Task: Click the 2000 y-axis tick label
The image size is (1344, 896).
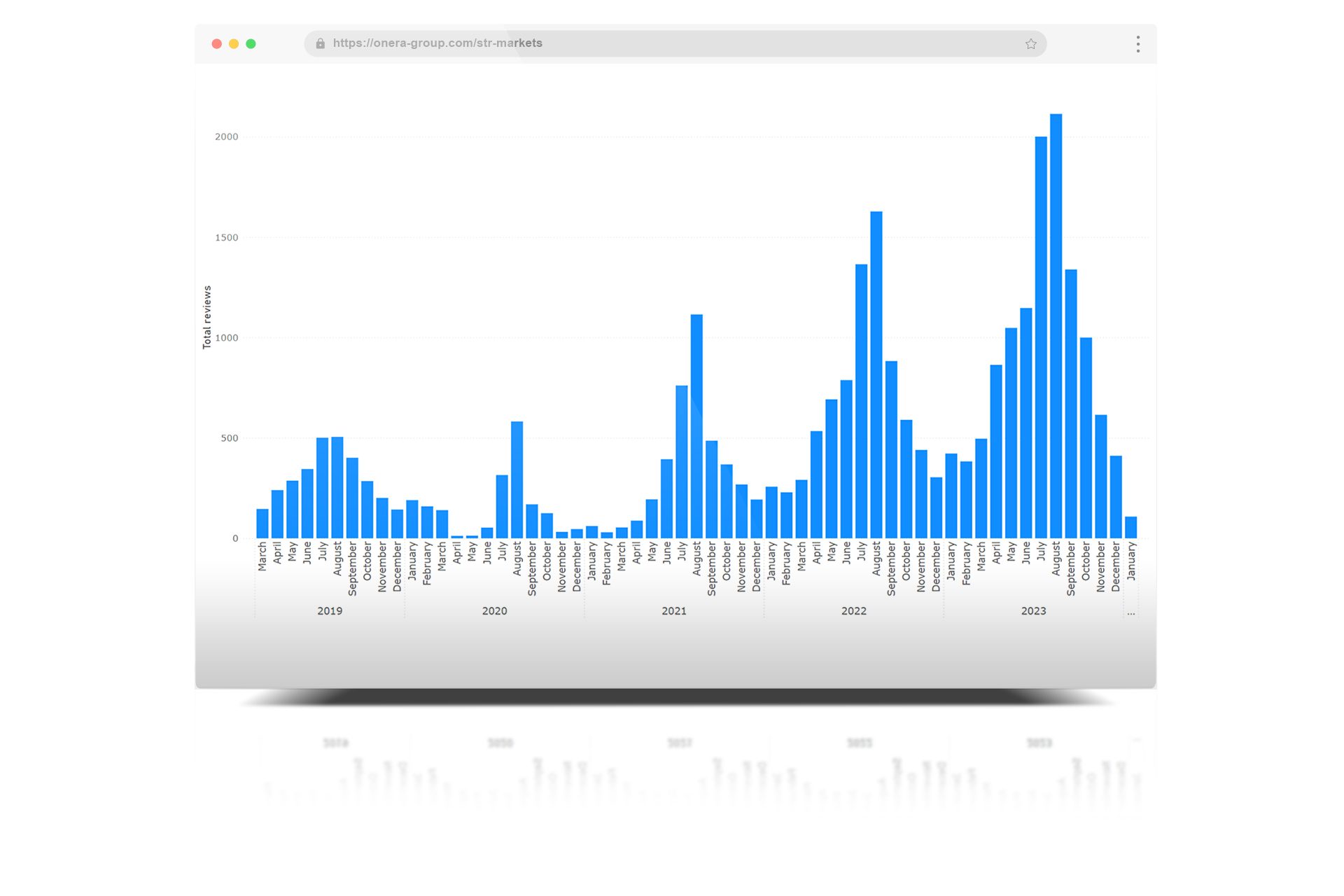Action: [226, 136]
